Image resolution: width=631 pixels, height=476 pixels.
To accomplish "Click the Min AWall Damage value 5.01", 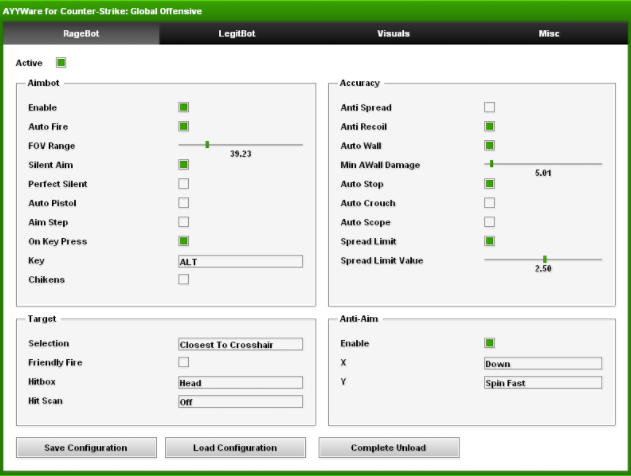I will 543,173.
